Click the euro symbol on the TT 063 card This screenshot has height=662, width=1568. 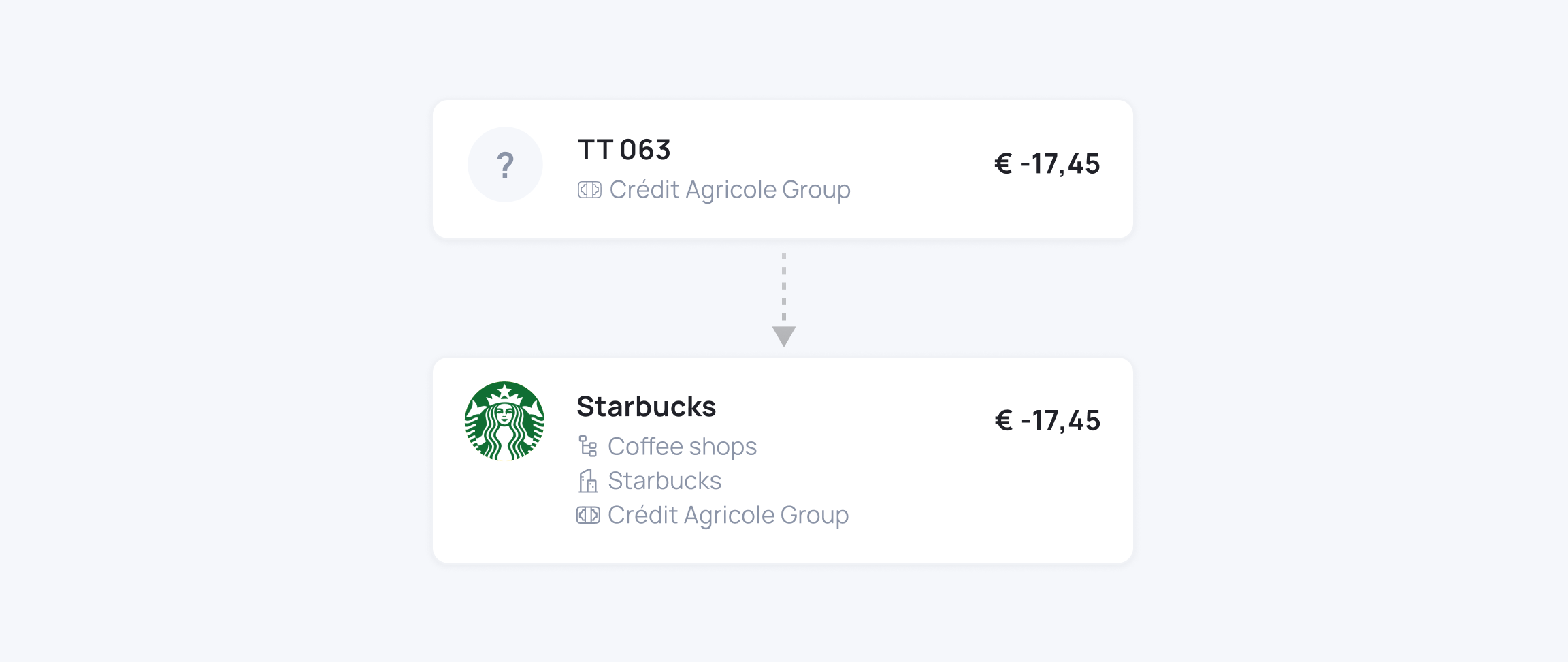[x=1003, y=164]
